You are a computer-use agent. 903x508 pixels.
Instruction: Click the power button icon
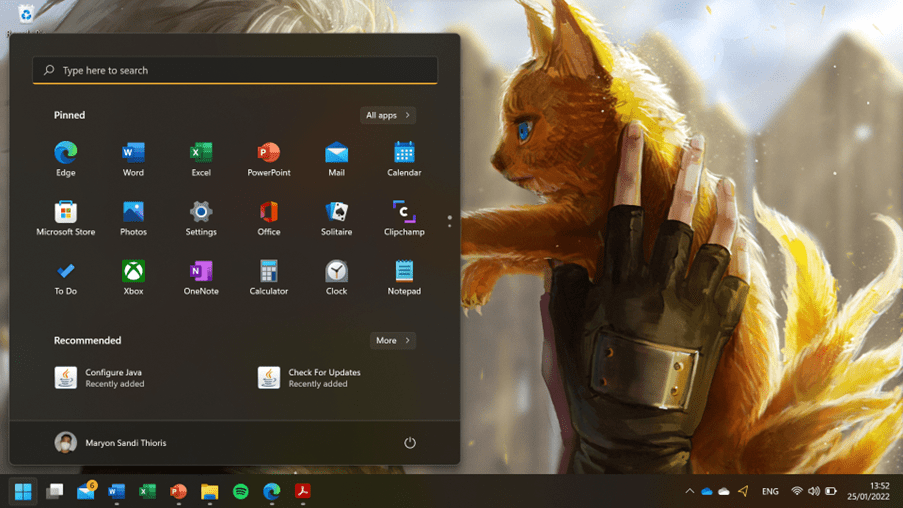[409, 442]
